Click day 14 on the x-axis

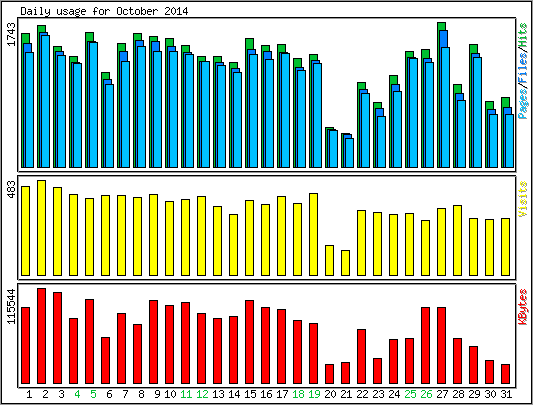(234, 394)
